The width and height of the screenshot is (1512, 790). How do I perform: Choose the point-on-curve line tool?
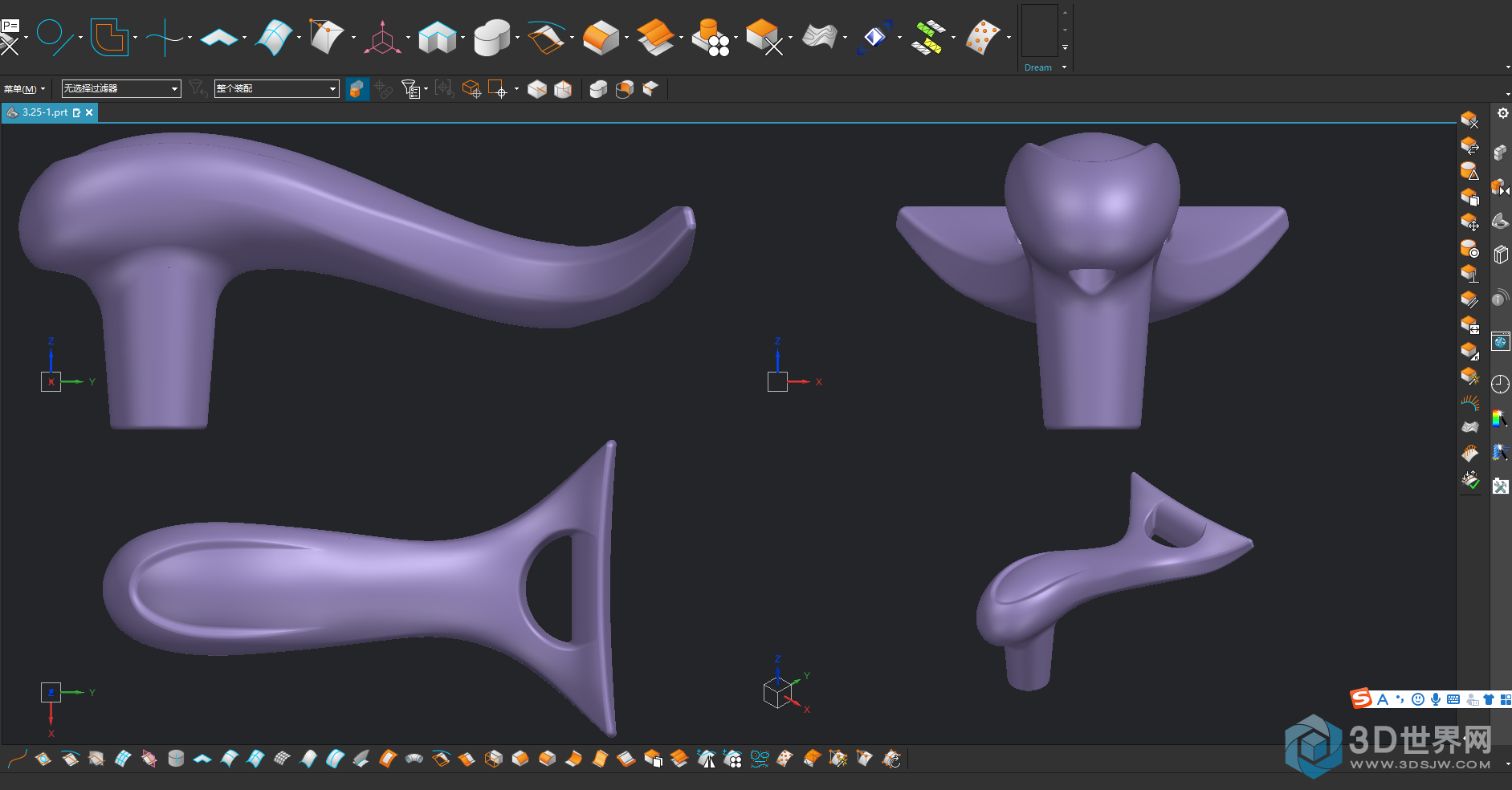coord(165,37)
